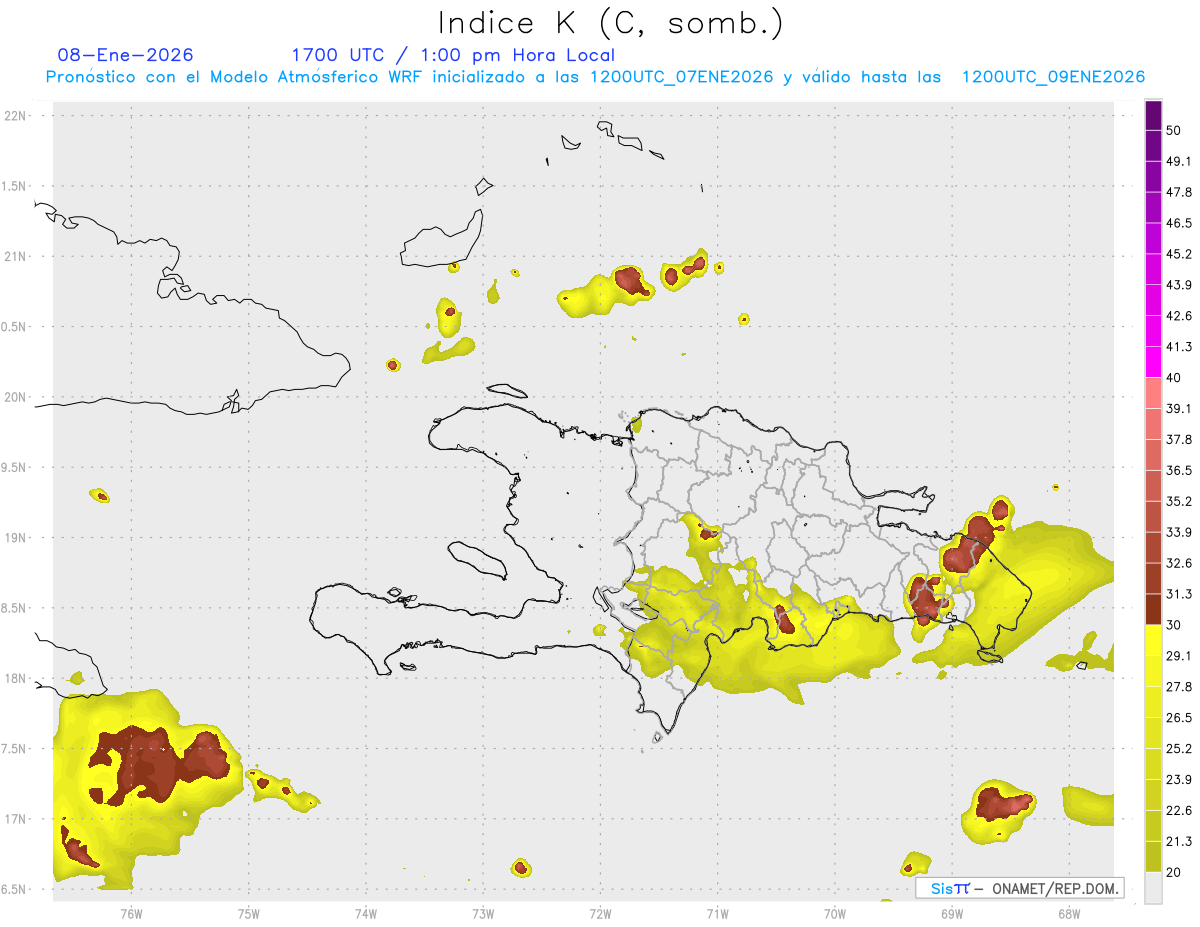Click the longitude axis label "73W"
Image resolution: width=1200 pixels, height=927 pixels.
483,913
